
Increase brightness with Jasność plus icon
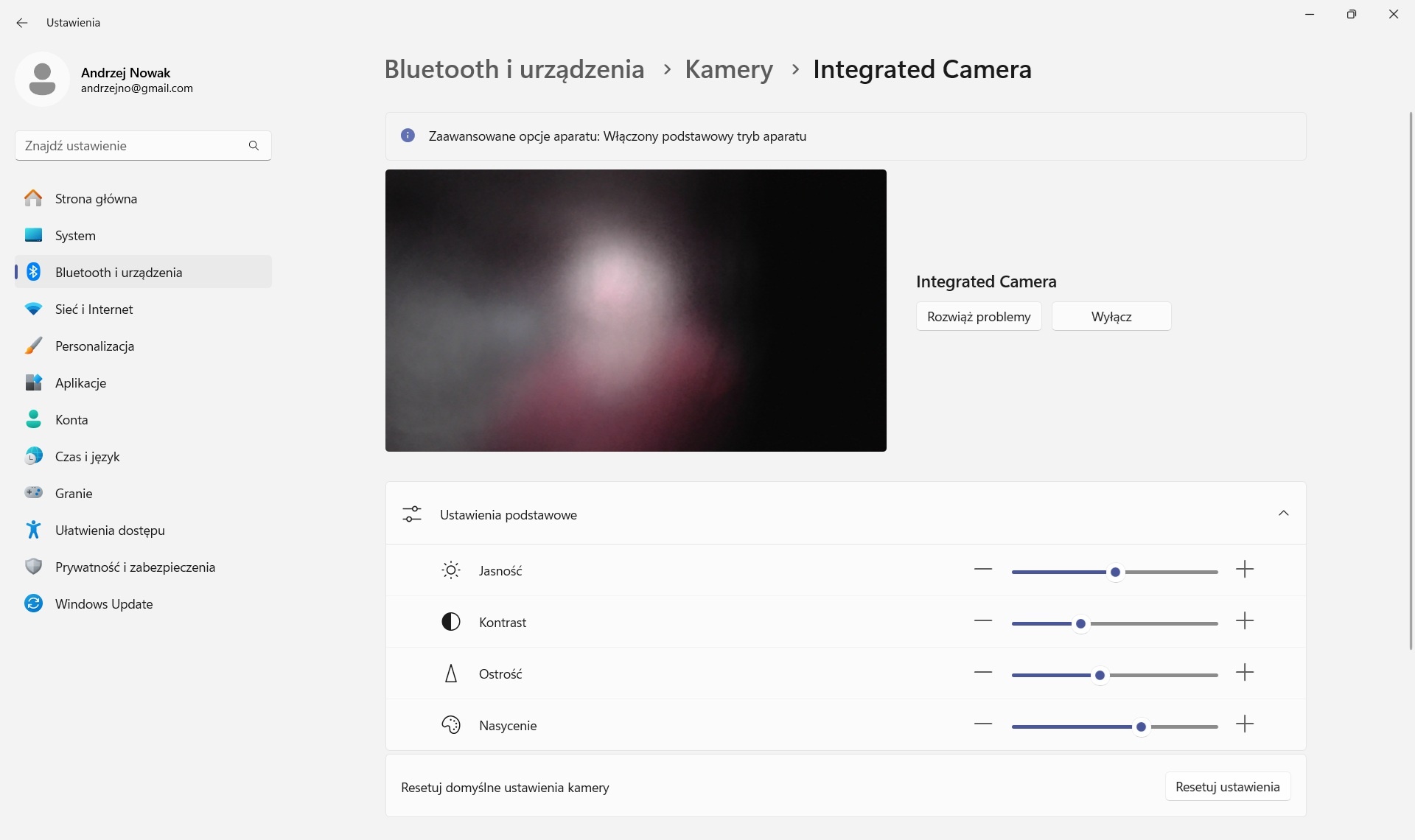pyautogui.click(x=1245, y=570)
